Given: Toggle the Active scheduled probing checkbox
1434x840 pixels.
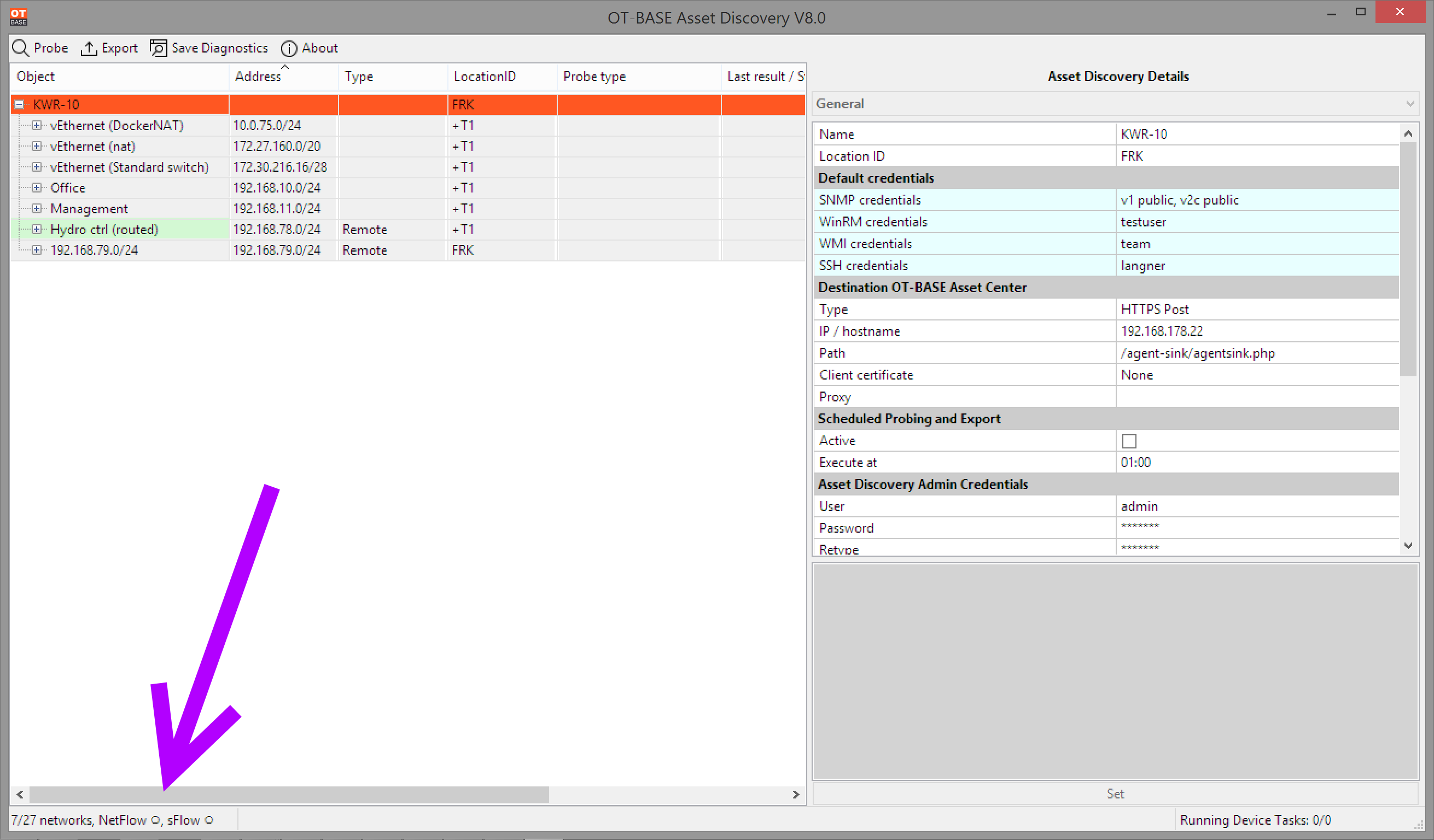Looking at the screenshot, I should 1129,441.
